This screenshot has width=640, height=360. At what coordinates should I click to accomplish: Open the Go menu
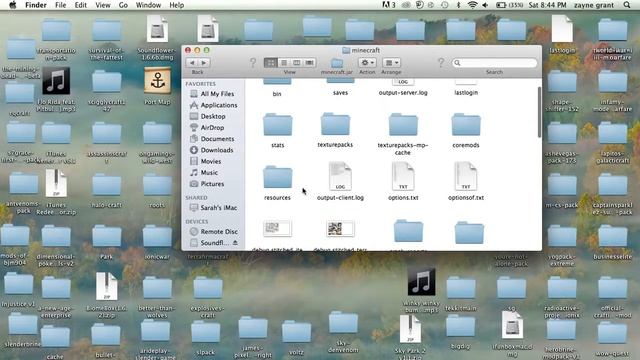click(123, 5)
